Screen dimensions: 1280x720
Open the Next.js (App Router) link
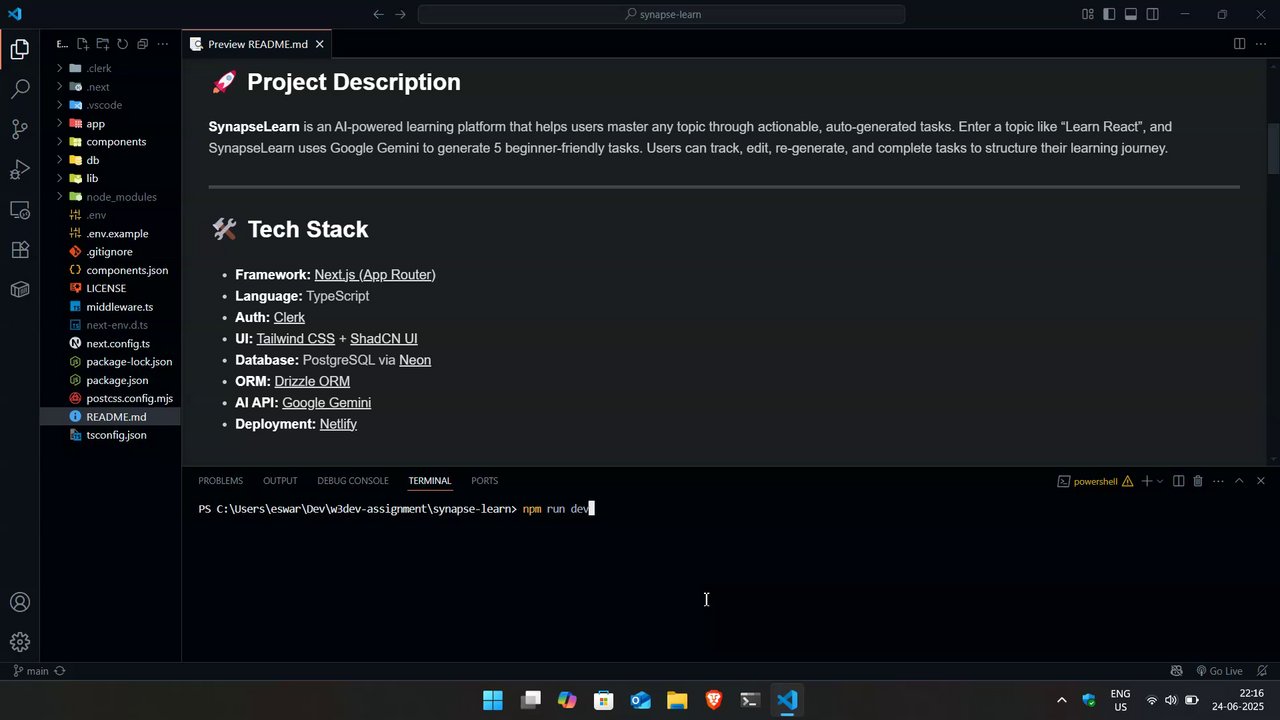[x=375, y=275]
